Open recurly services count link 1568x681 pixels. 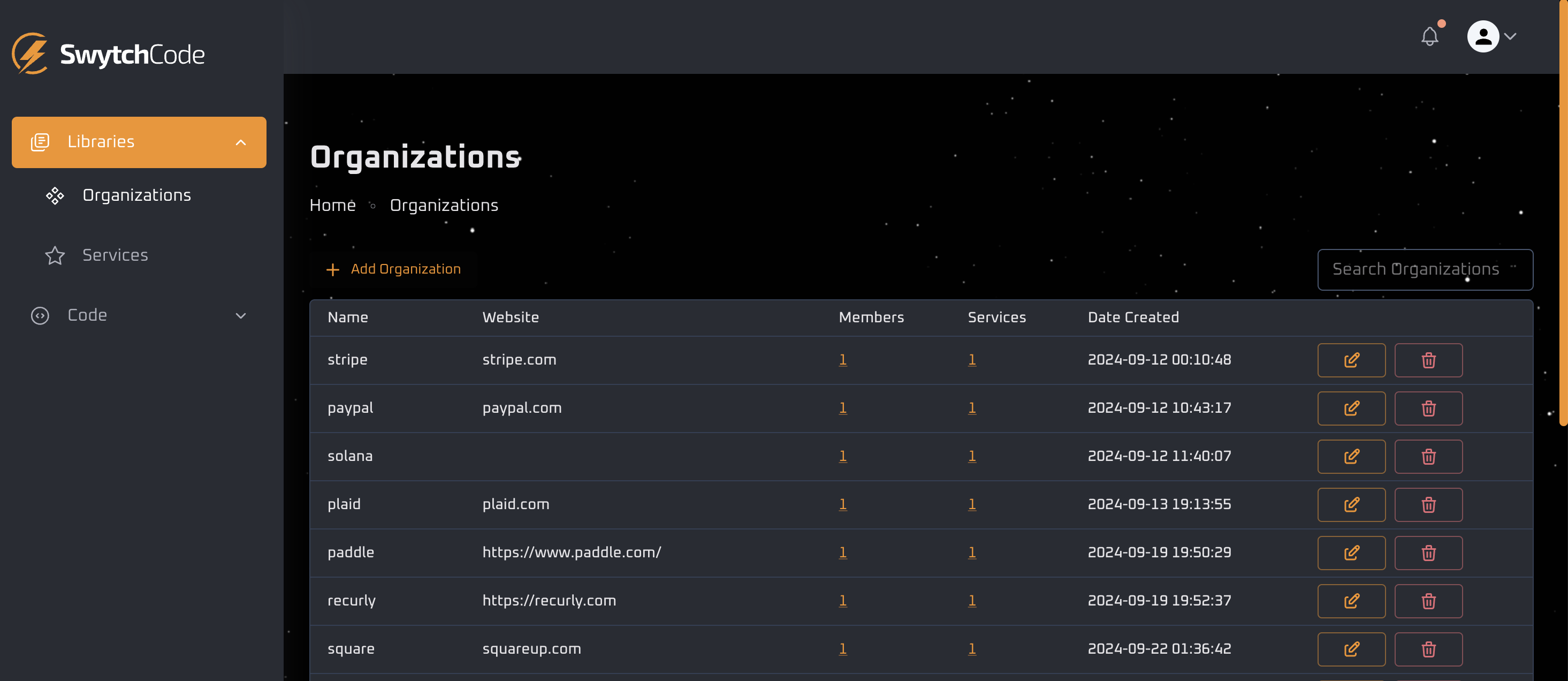click(x=972, y=600)
